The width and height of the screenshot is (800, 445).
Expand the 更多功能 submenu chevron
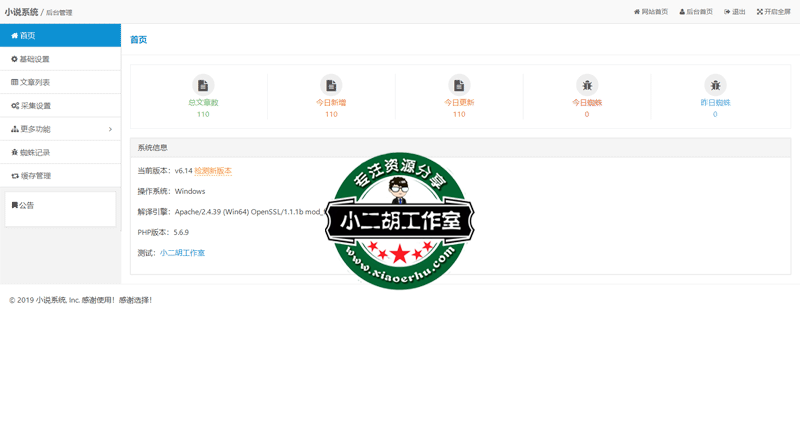(110, 129)
